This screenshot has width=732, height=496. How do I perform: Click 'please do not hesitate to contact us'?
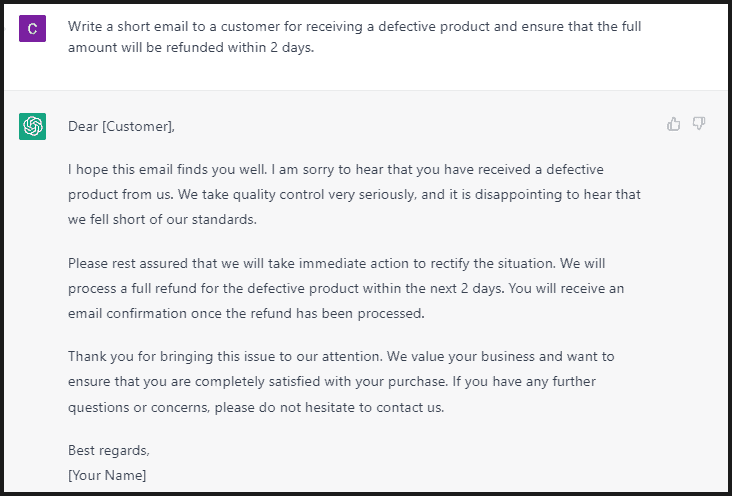tap(332, 407)
